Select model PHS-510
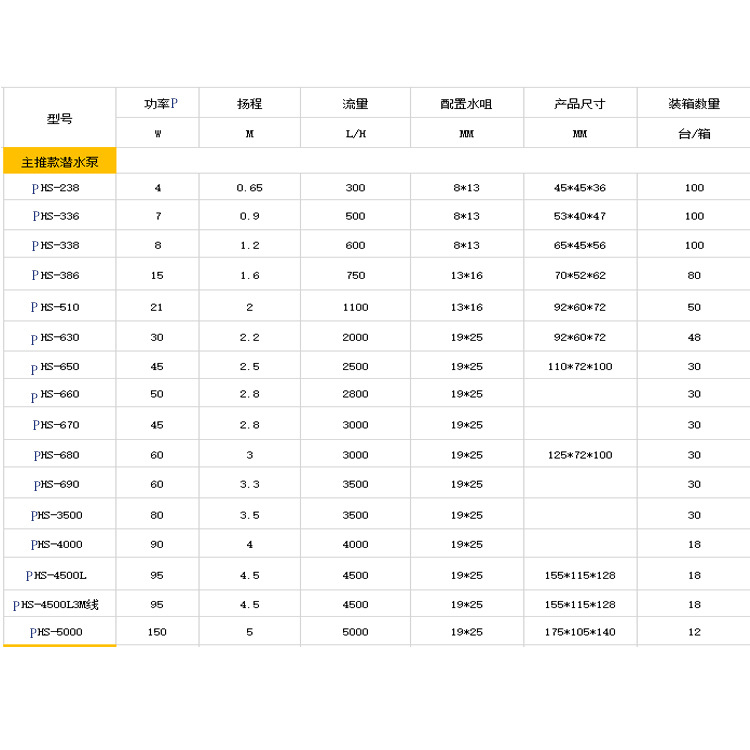The image size is (750, 750). [x=55, y=307]
